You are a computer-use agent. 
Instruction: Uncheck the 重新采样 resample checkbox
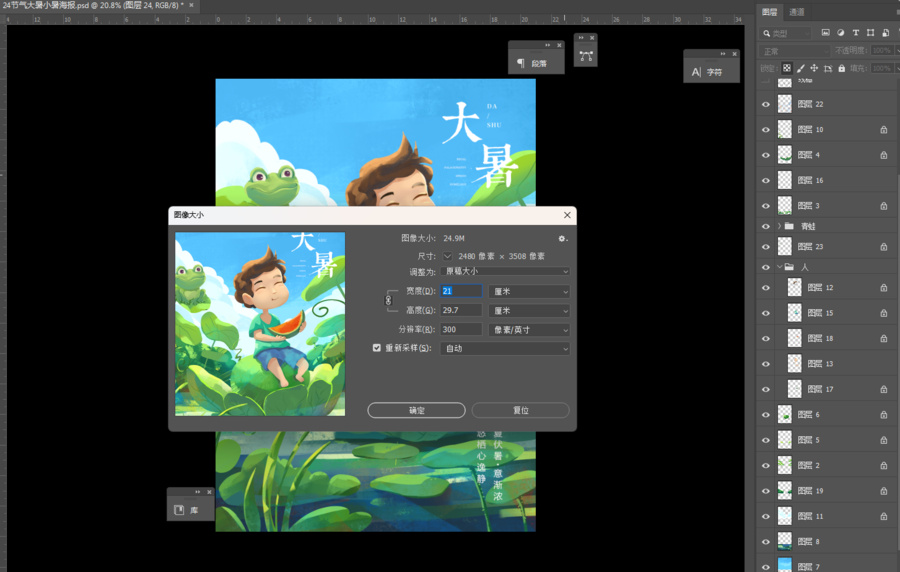[377, 348]
